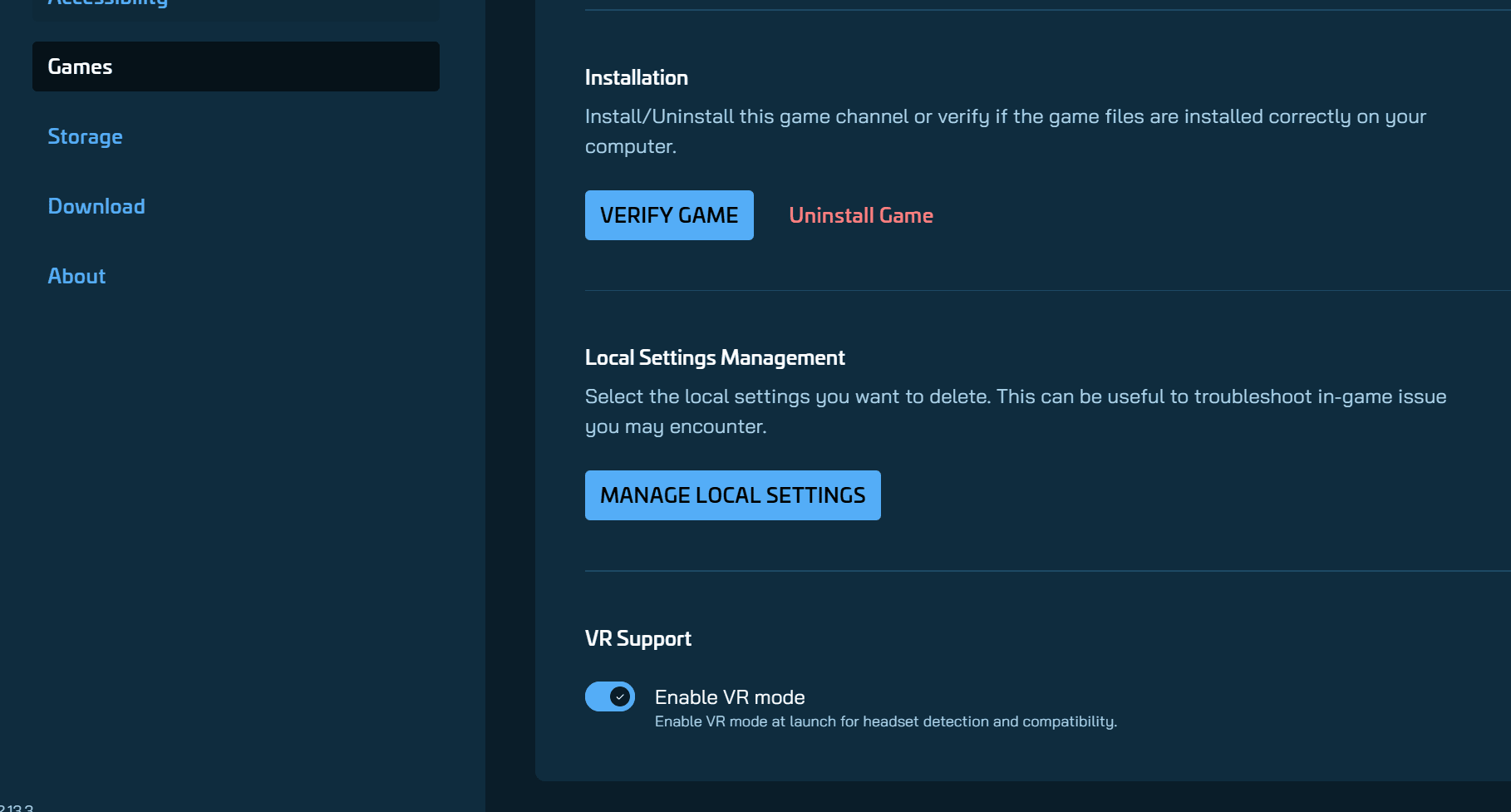
Task: Click the red Uninstall Game link
Action: [861, 215]
